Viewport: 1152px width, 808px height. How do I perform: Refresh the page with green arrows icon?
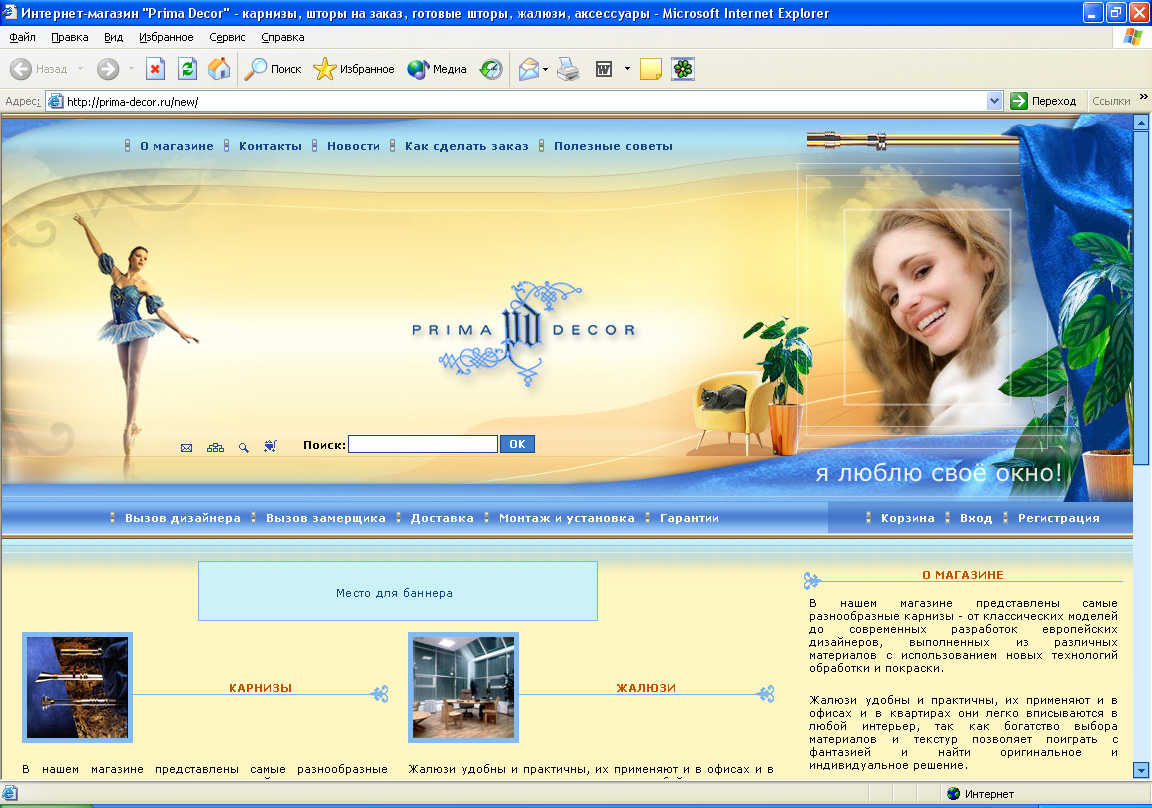point(188,69)
